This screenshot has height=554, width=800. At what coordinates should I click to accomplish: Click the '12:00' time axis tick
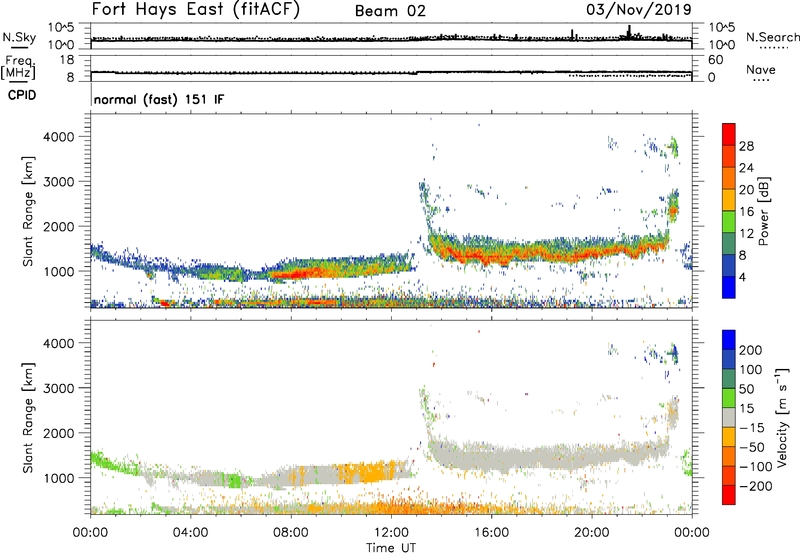391,533
